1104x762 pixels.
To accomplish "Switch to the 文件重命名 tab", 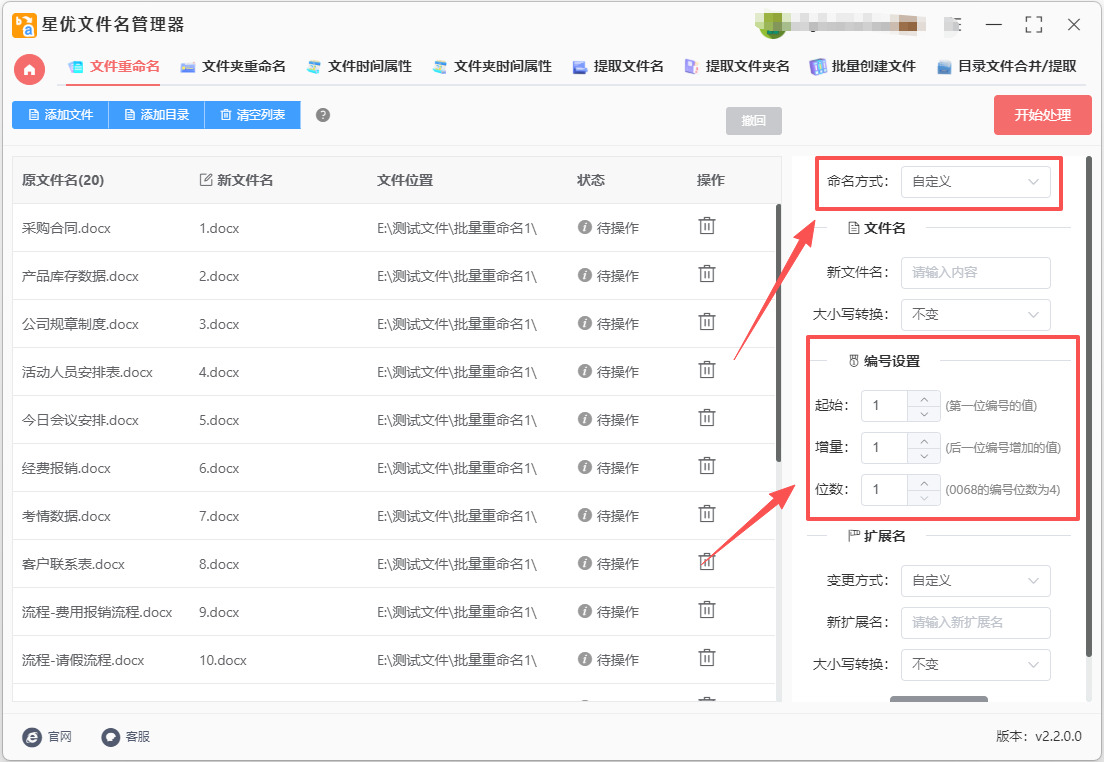I will [x=113, y=67].
